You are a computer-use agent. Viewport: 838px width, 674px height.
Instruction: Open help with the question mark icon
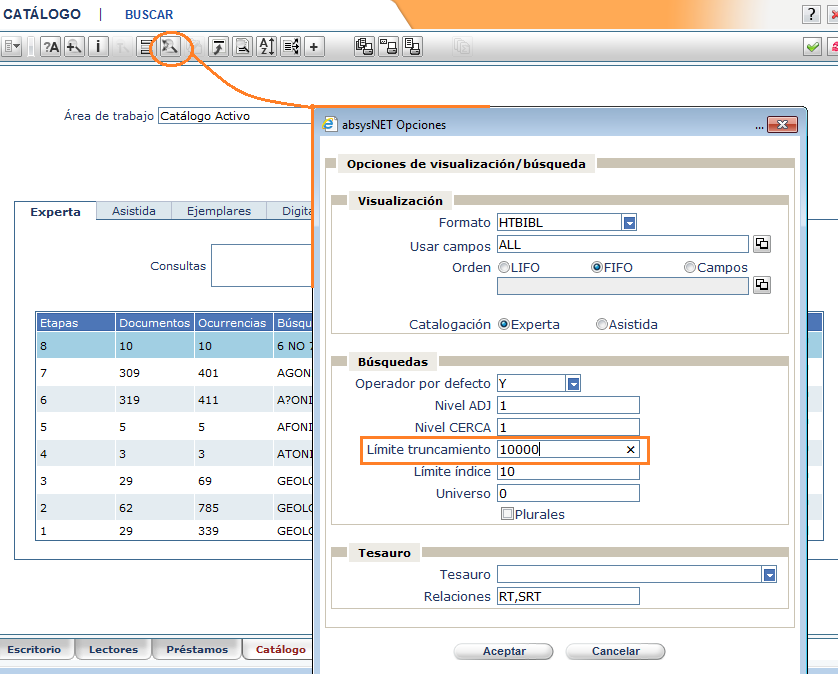pyautogui.click(x=811, y=14)
